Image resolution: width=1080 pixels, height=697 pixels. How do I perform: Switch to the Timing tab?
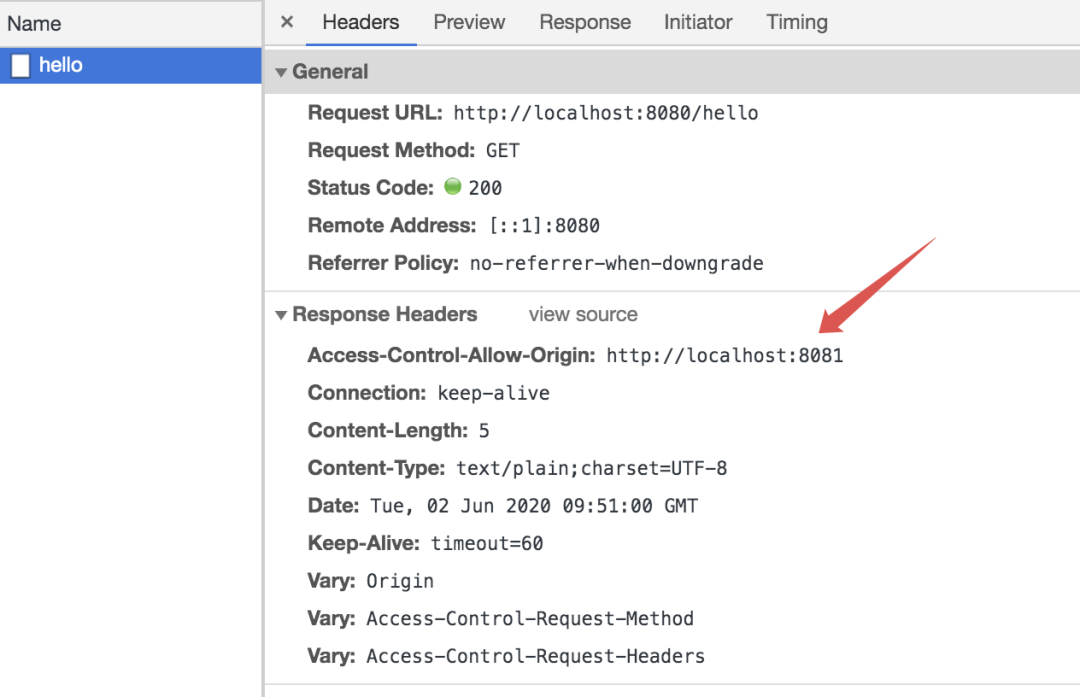pyautogui.click(x=797, y=22)
